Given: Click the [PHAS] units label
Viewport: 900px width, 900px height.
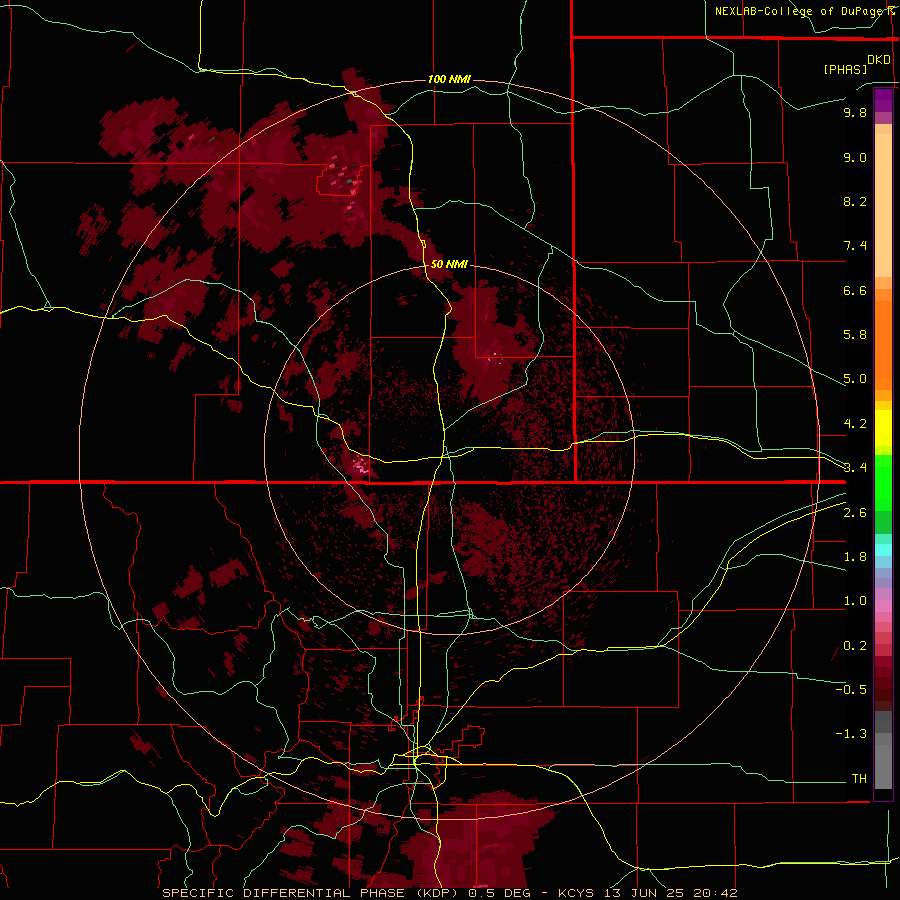Looking at the screenshot, I should pyautogui.click(x=845, y=69).
